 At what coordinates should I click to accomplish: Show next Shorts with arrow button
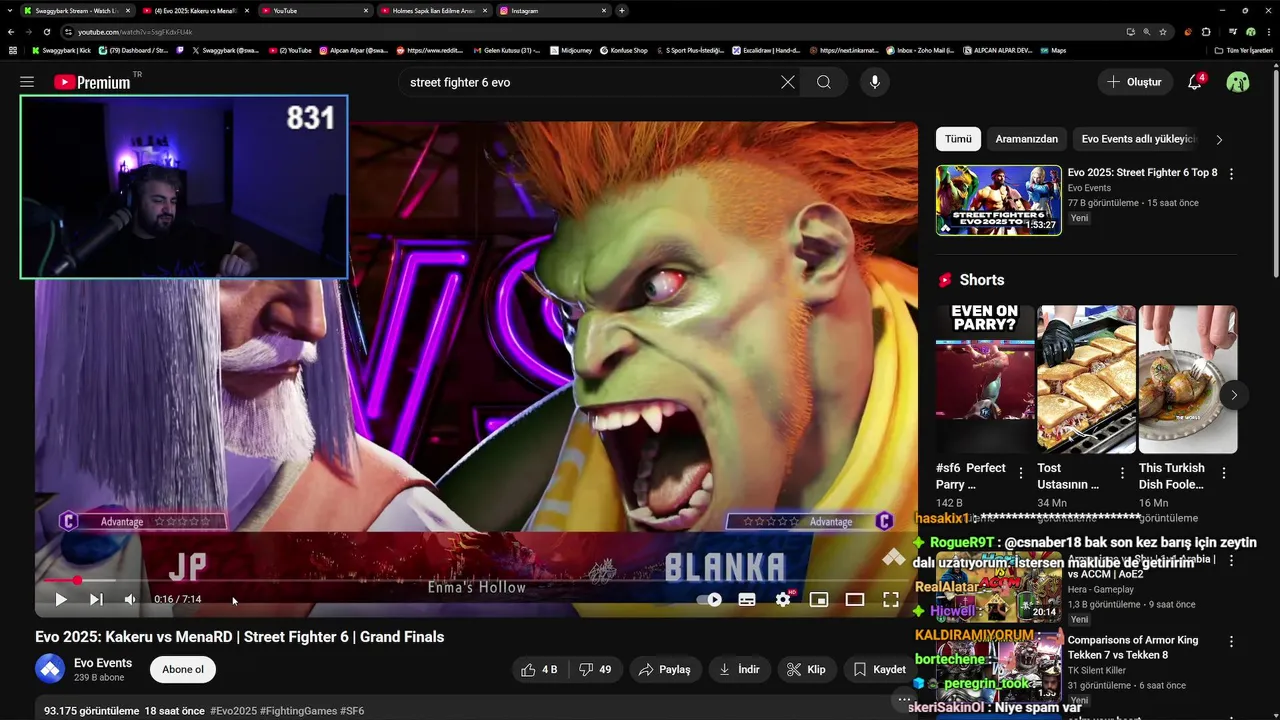point(1234,395)
